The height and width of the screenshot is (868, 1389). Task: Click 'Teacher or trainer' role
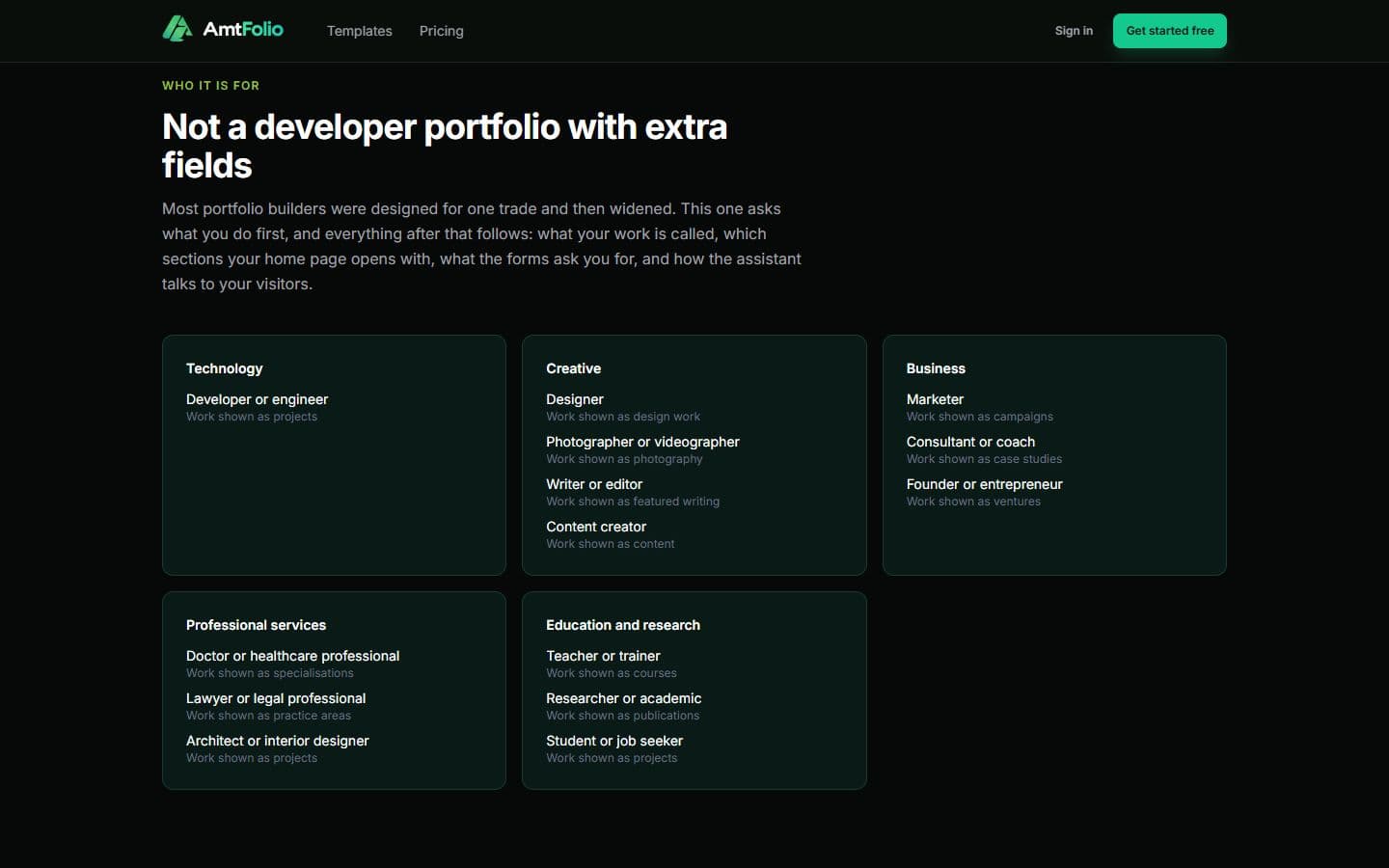[x=604, y=656]
